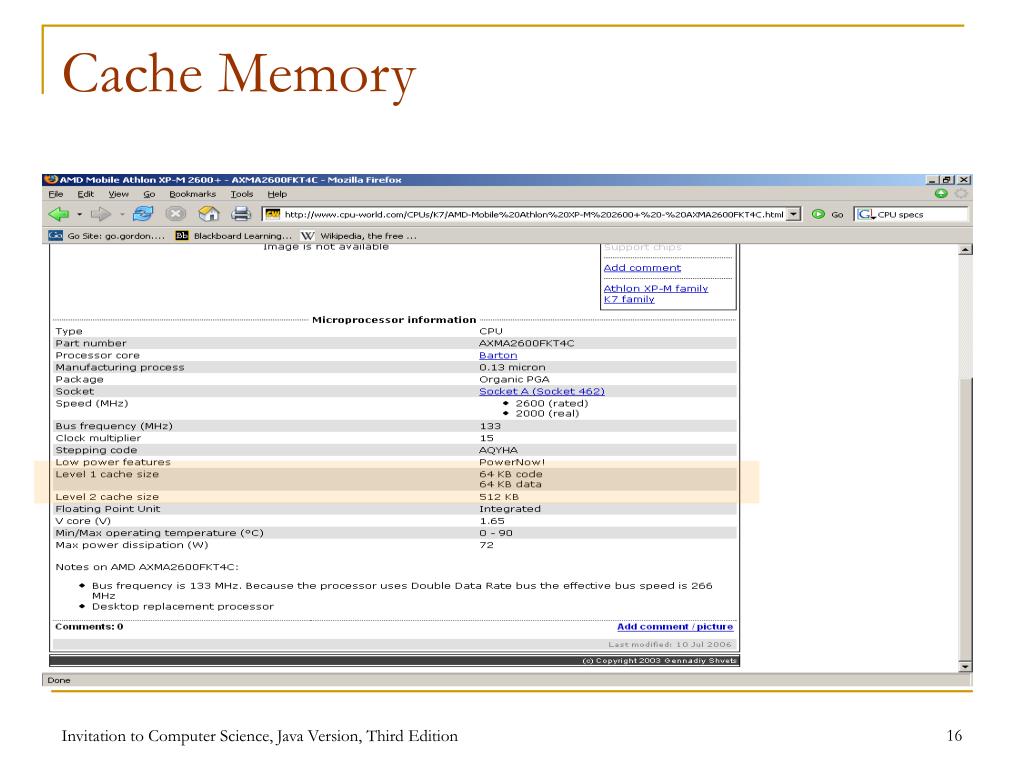Open the Bookmarks menu
Image resolution: width=1024 pixels, height=768 pixels.
192,194
